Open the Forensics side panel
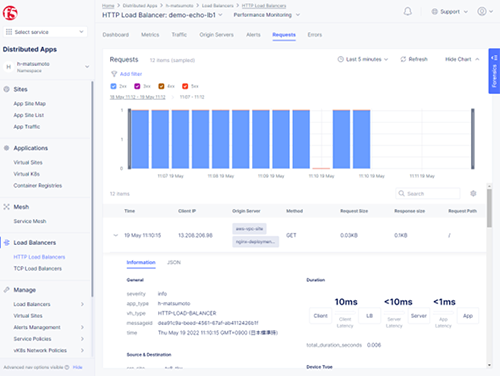500x376 pixels. coord(494,71)
